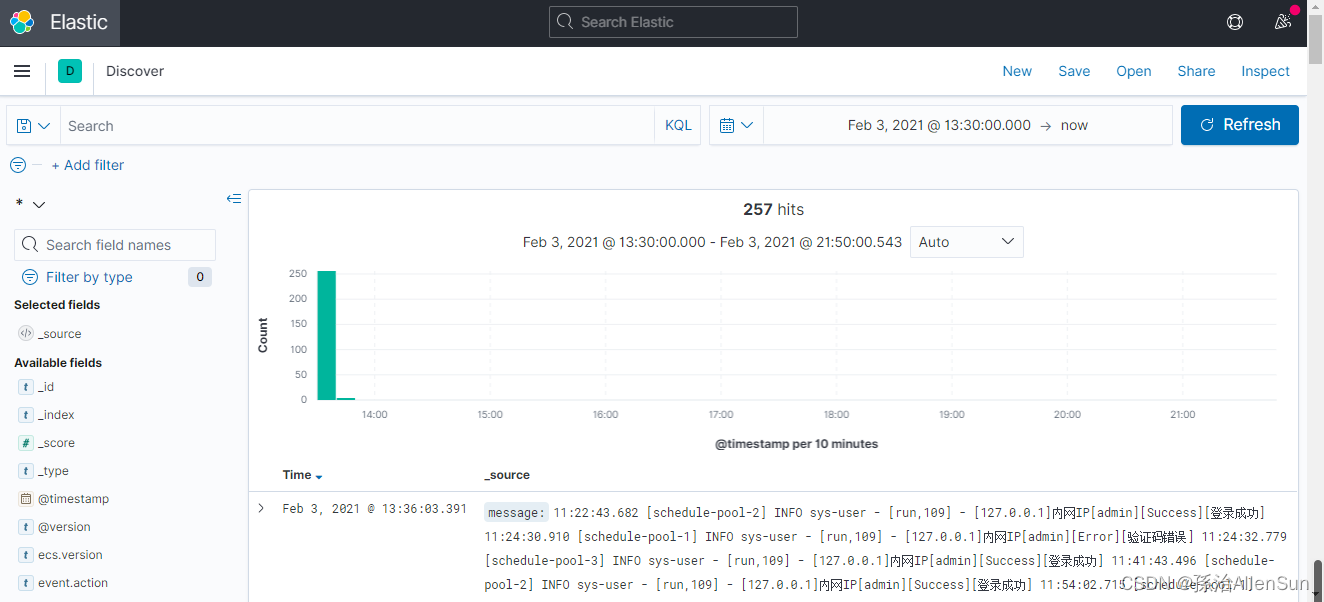The height and width of the screenshot is (602, 1324).
Task: Click the filter count badge 0
Action: 200,277
